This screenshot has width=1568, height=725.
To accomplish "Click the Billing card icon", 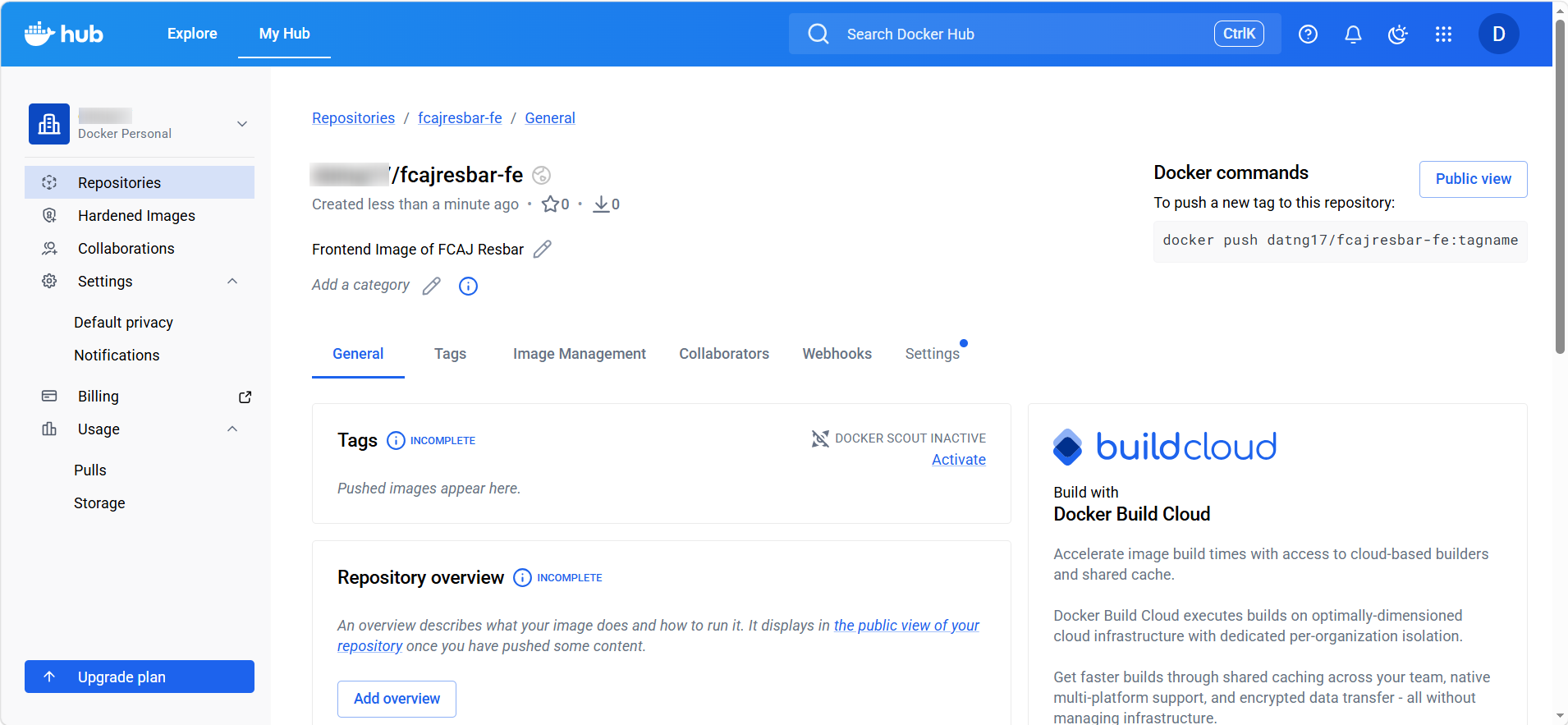I will pos(49,396).
